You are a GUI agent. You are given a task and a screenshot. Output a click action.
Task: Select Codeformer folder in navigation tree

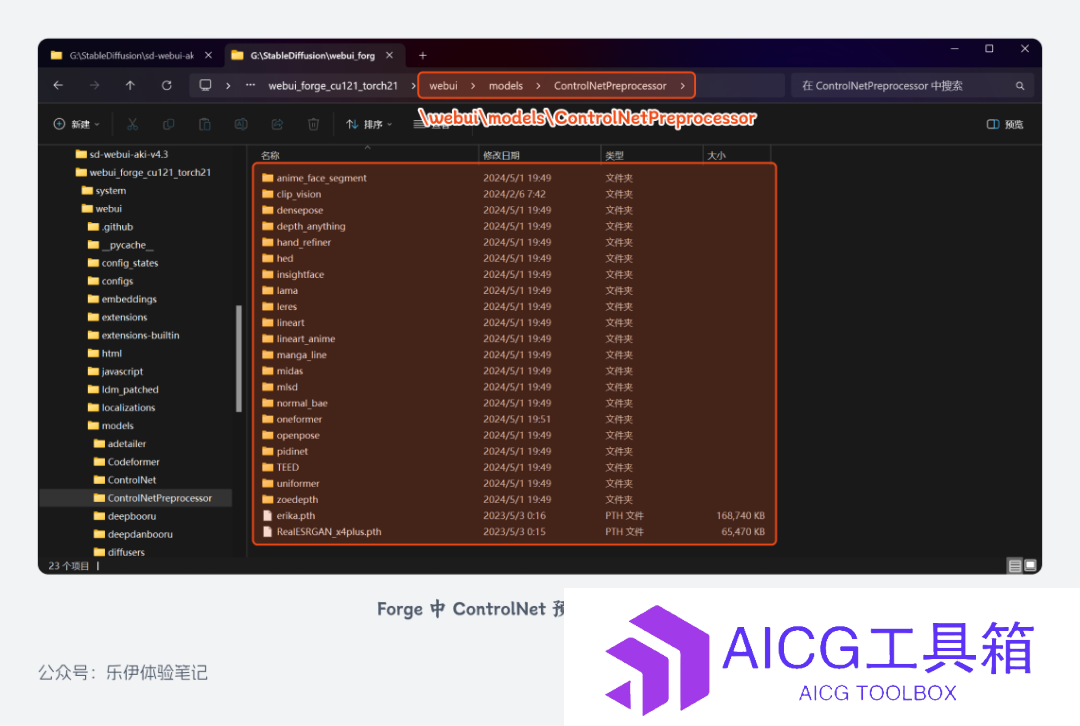coord(127,461)
